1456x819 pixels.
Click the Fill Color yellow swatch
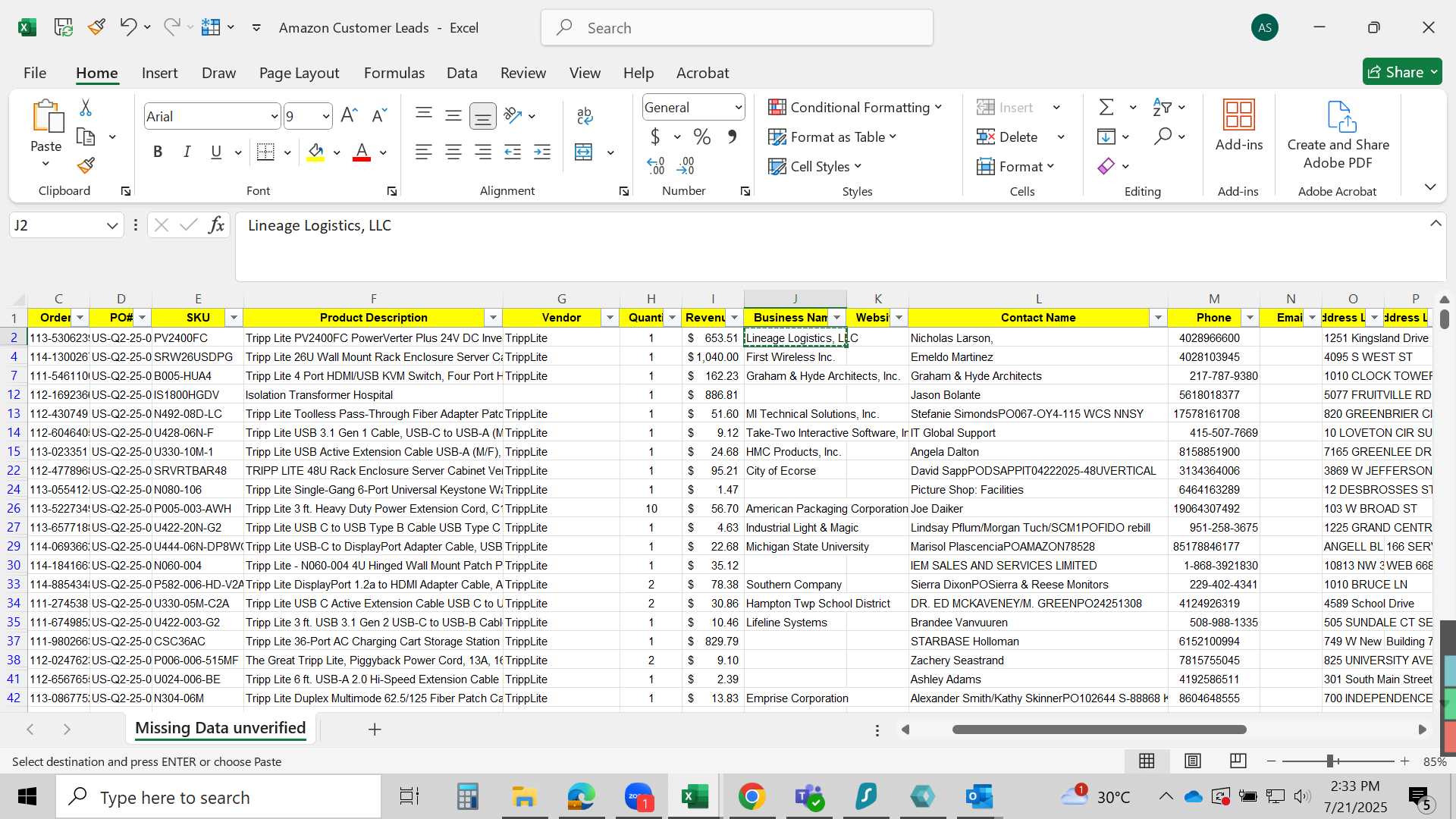[x=315, y=152]
